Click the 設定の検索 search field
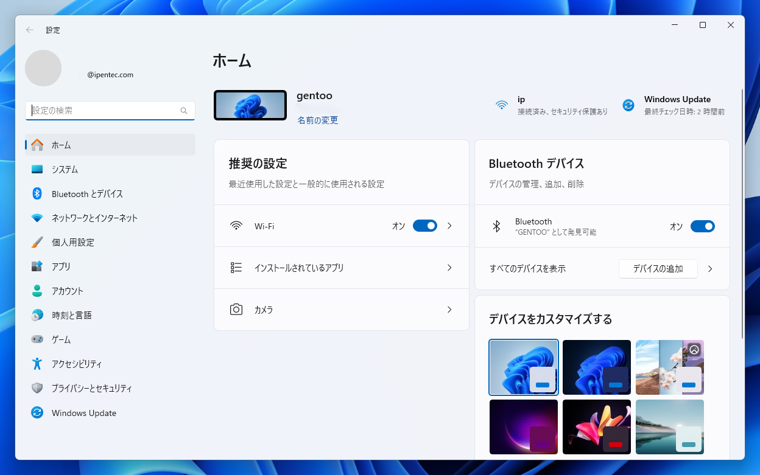The image size is (760, 475). pos(110,111)
